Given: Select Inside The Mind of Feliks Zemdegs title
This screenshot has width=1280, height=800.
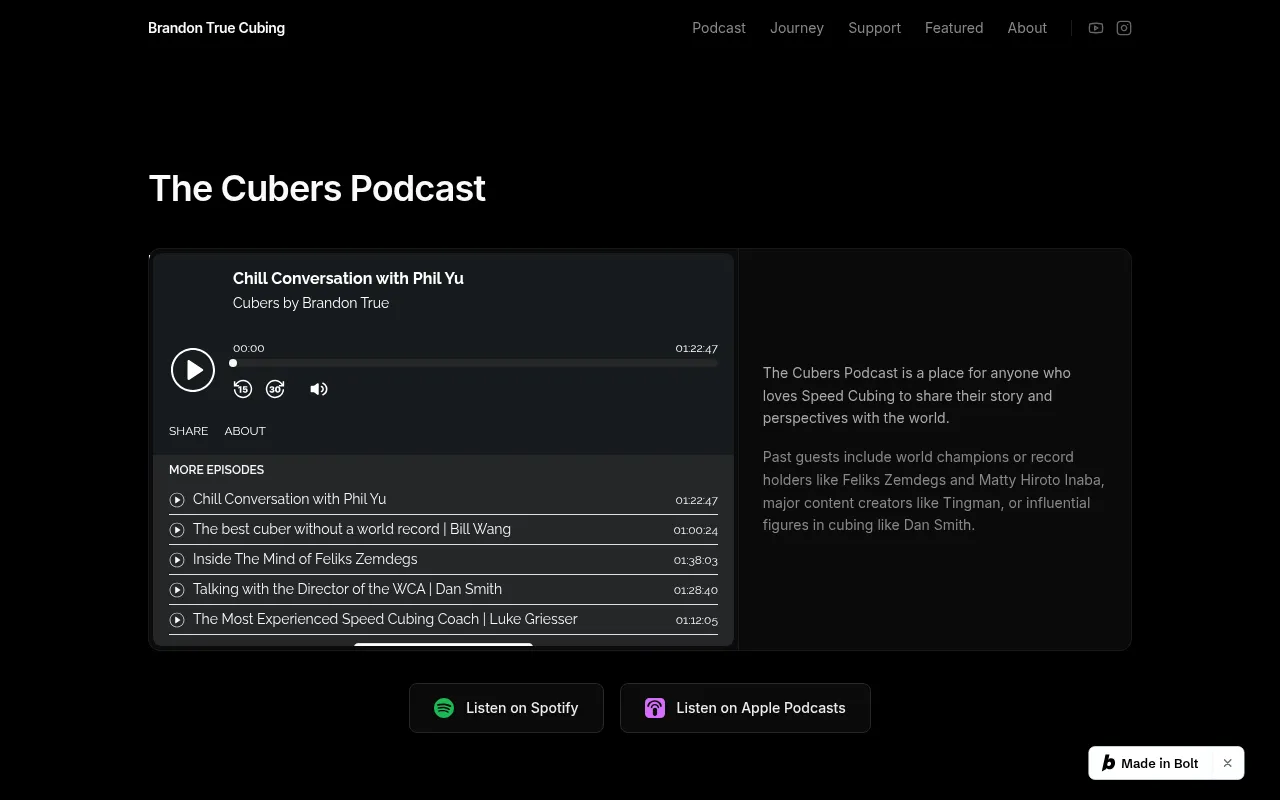Looking at the screenshot, I should tap(305, 559).
